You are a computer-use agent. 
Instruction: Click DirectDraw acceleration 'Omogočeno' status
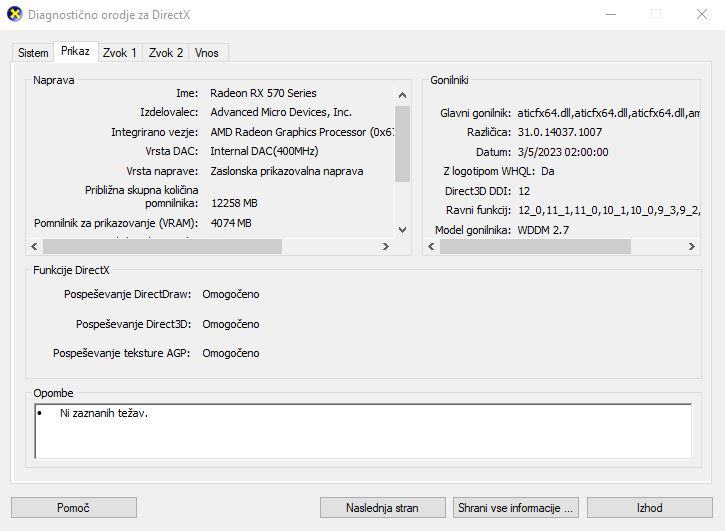click(231, 294)
